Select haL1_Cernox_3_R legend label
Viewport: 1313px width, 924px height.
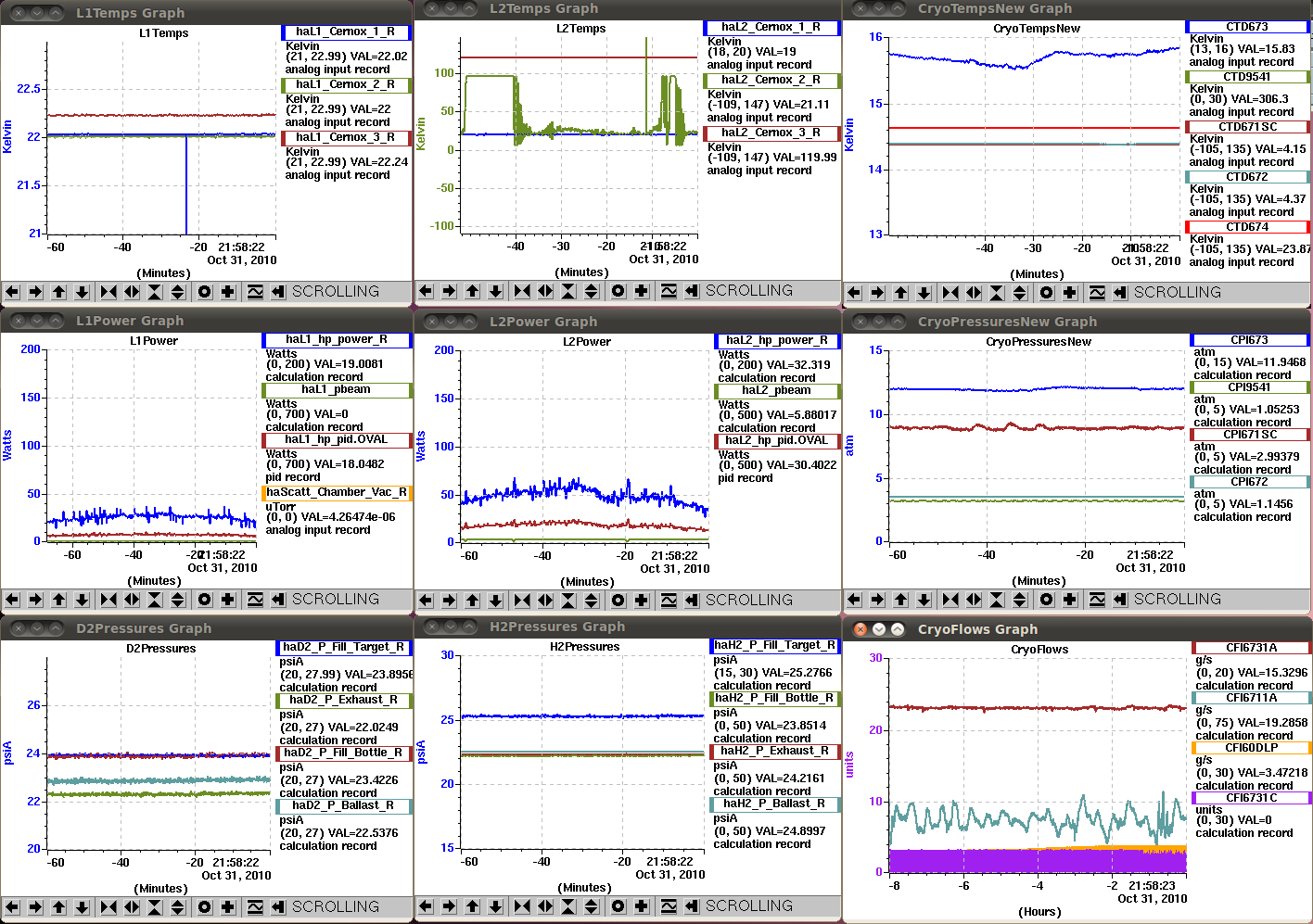point(346,138)
